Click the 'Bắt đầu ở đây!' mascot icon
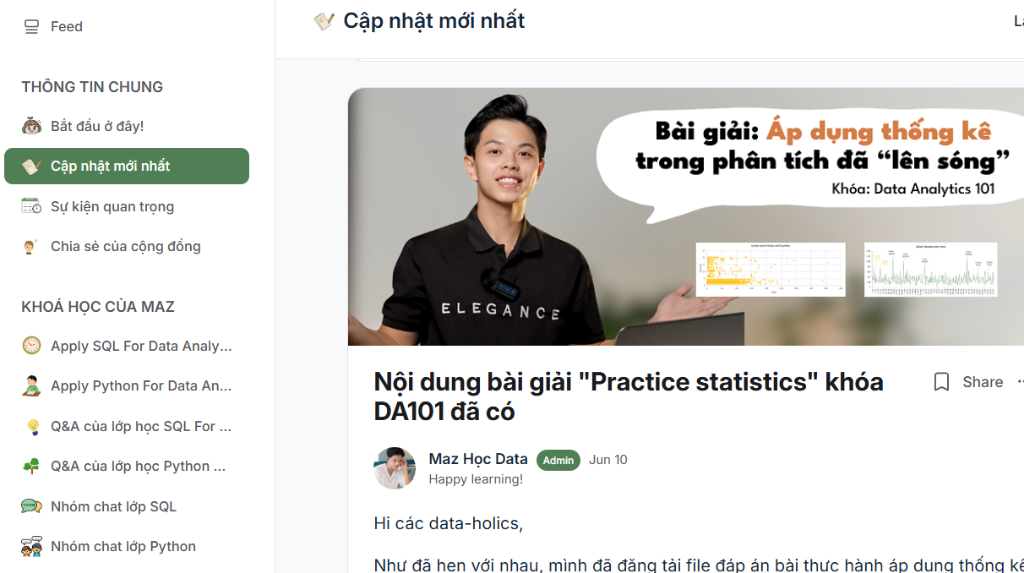1024x573 pixels. pyautogui.click(x=31, y=125)
